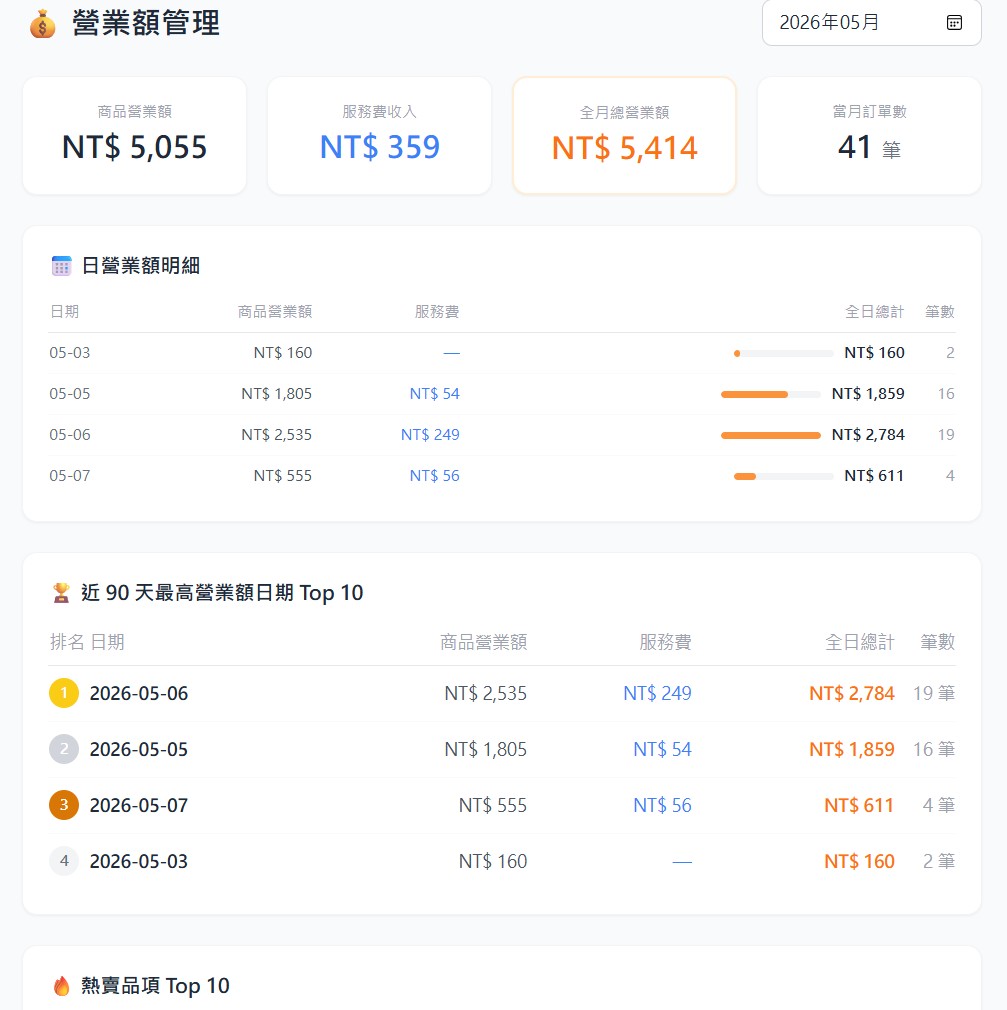Click NT$ 2,535 in the ranking table
1007x1010 pixels.
pos(486,693)
